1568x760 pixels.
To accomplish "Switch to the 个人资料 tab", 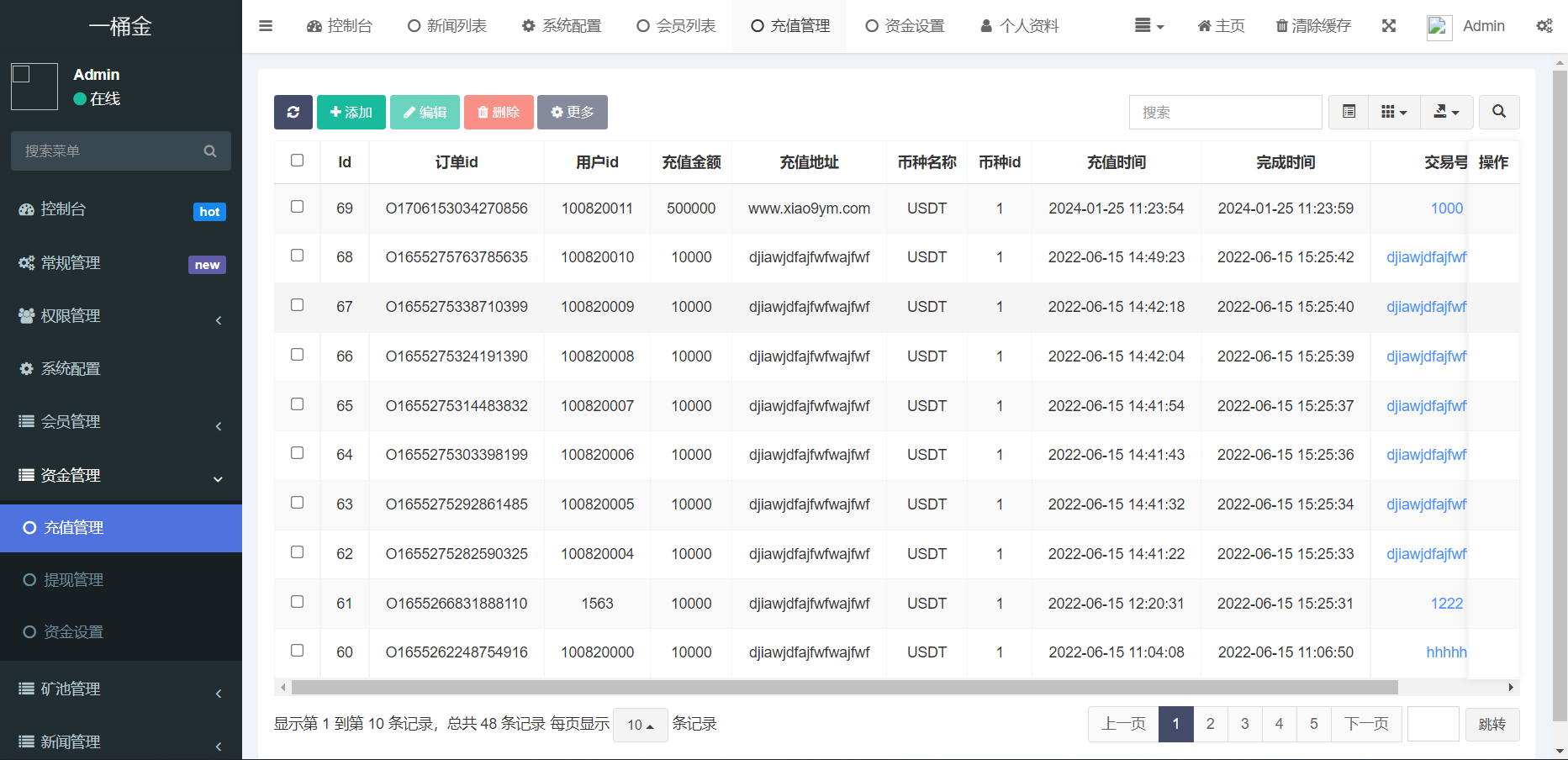I will [x=1019, y=26].
